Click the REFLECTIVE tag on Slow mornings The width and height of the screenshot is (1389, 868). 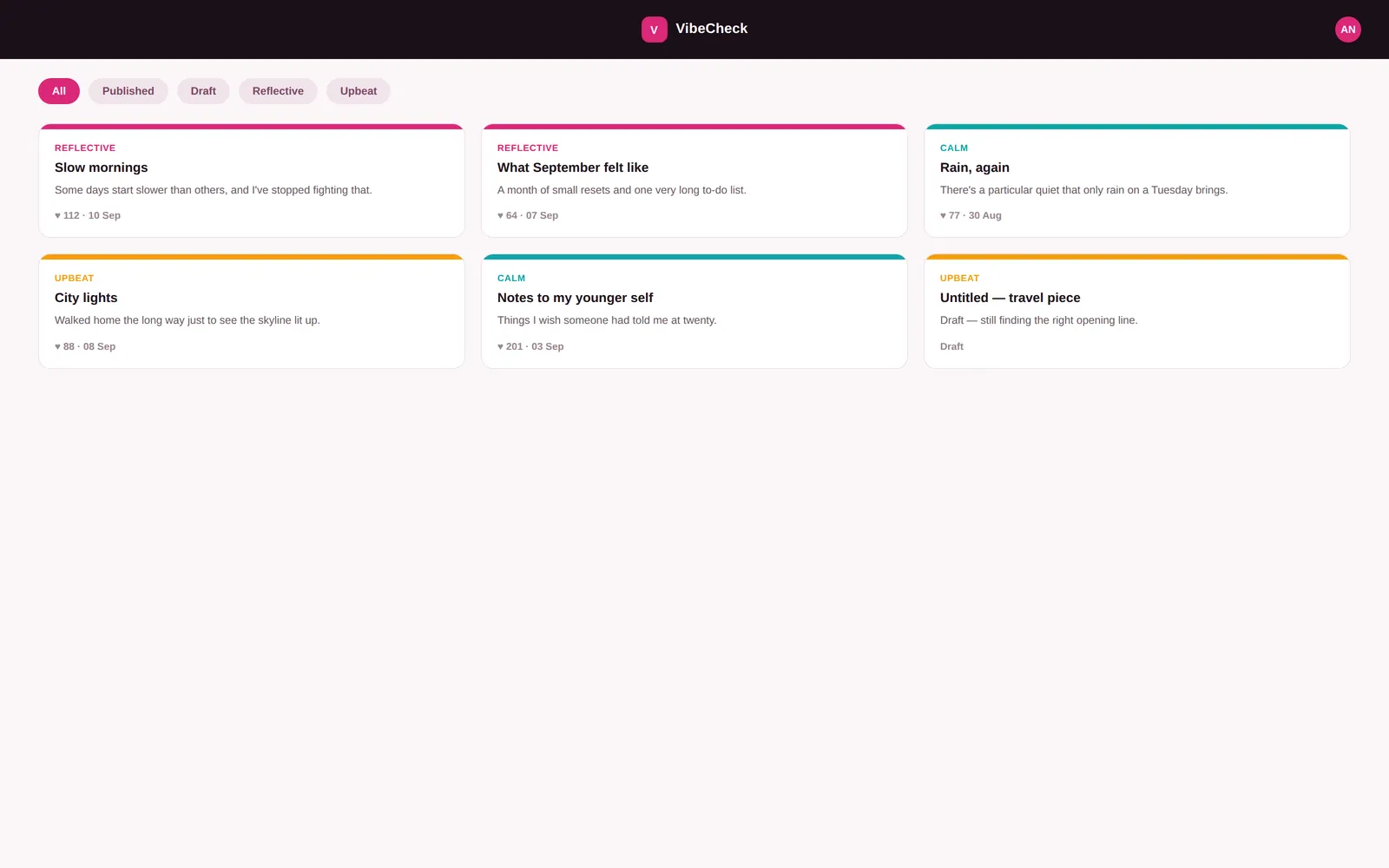[85, 148]
